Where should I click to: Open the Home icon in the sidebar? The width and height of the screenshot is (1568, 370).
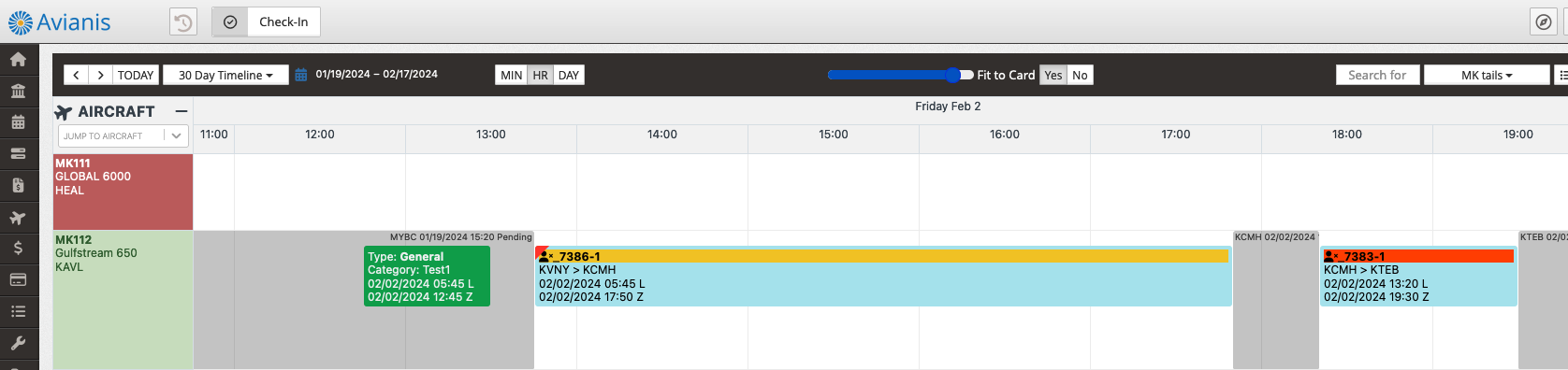[x=18, y=60]
